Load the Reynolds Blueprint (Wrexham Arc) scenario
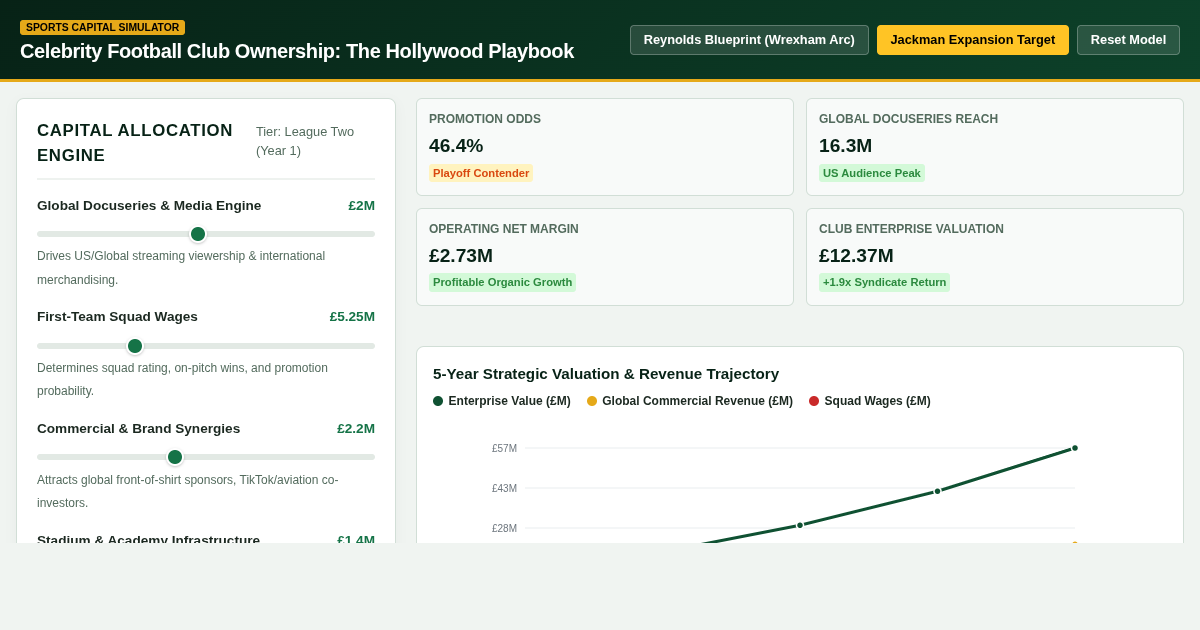Viewport: 1200px width, 630px height. coord(749,40)
